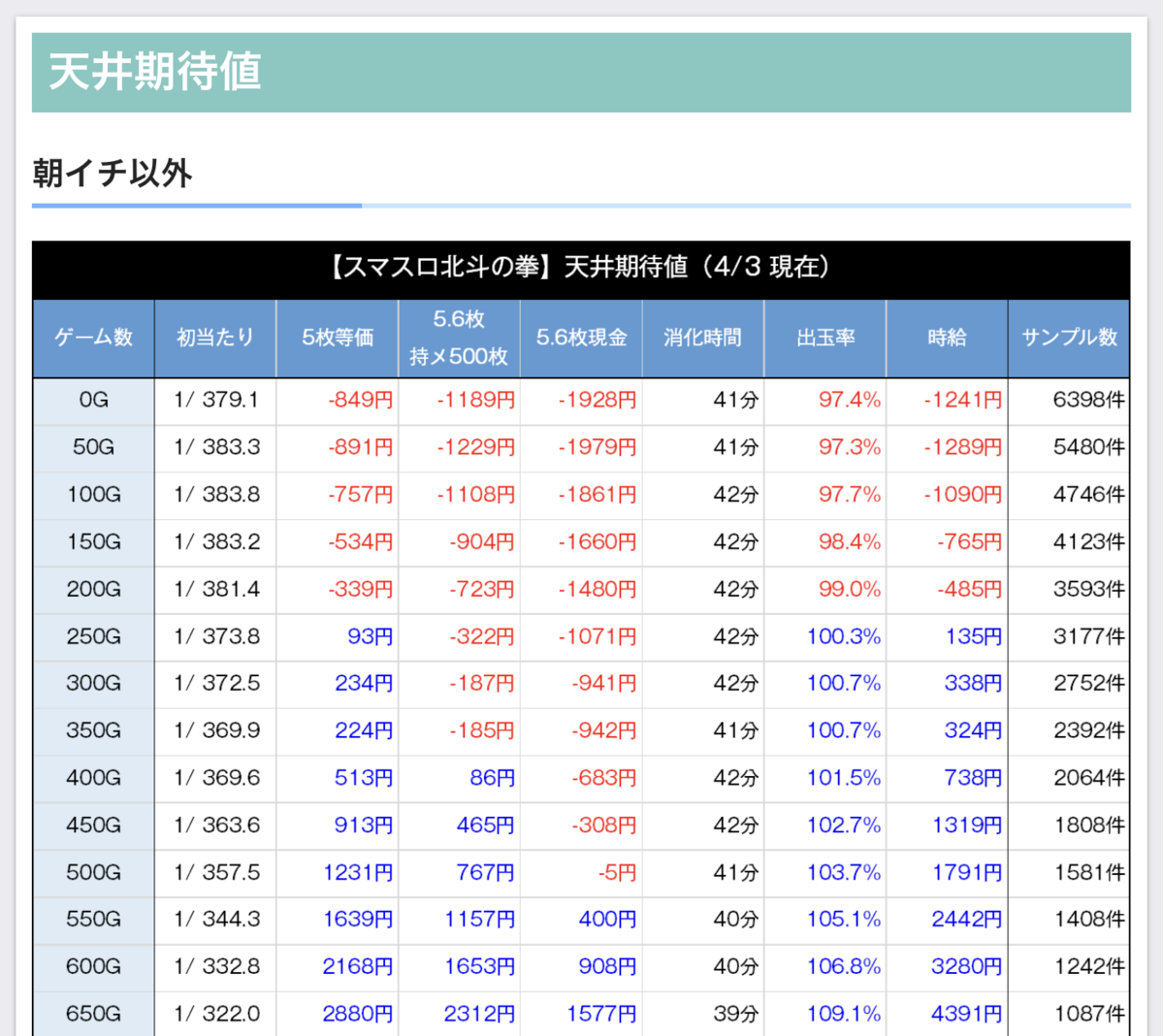Click the 913円 cell
The image size is (1164, 1036).
(338, 826)
